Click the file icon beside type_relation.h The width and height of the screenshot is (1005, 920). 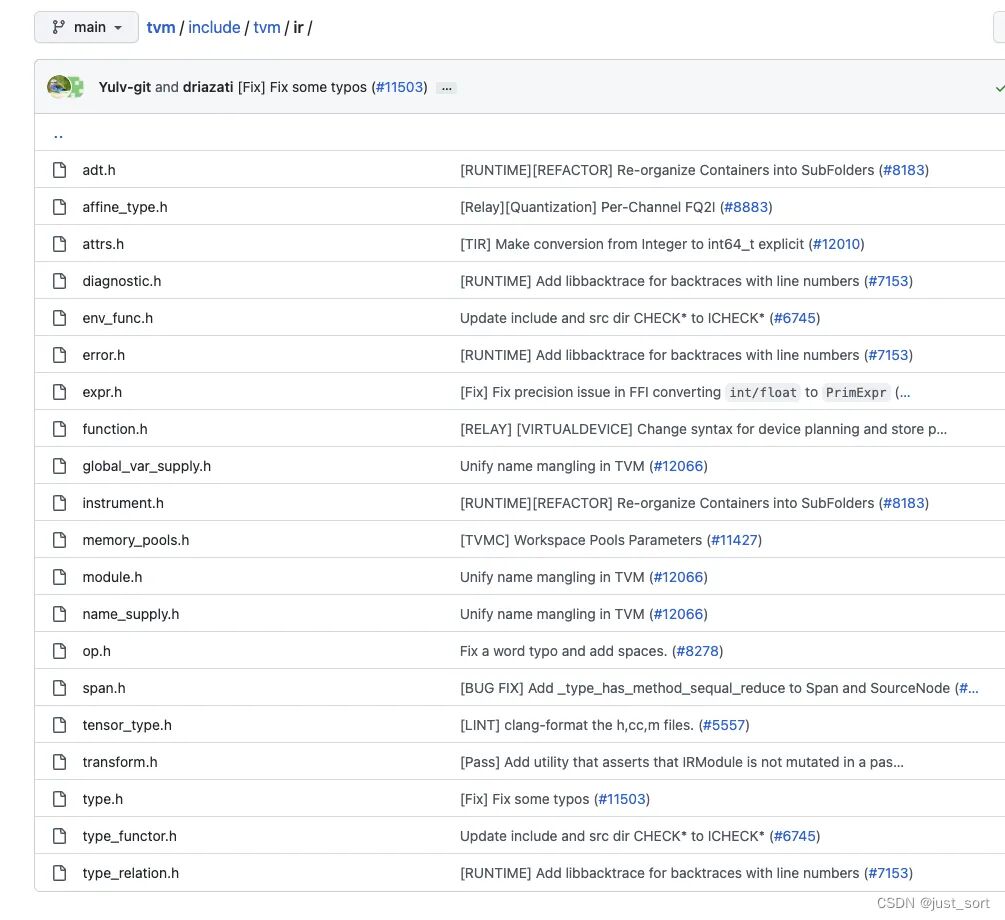(x=60, y=873)
